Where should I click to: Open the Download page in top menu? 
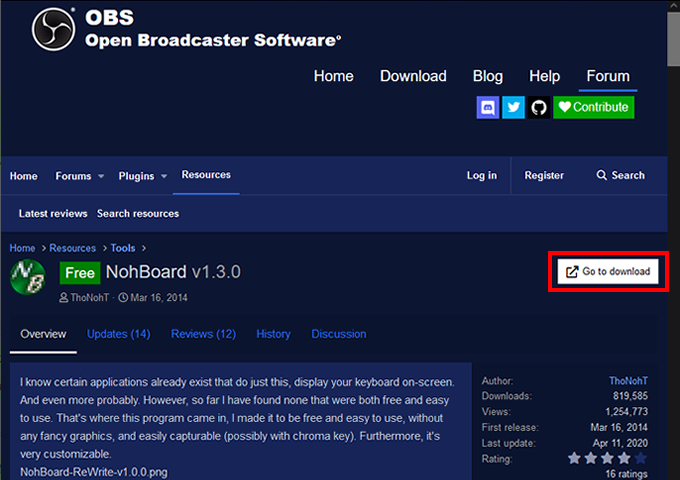413,76
